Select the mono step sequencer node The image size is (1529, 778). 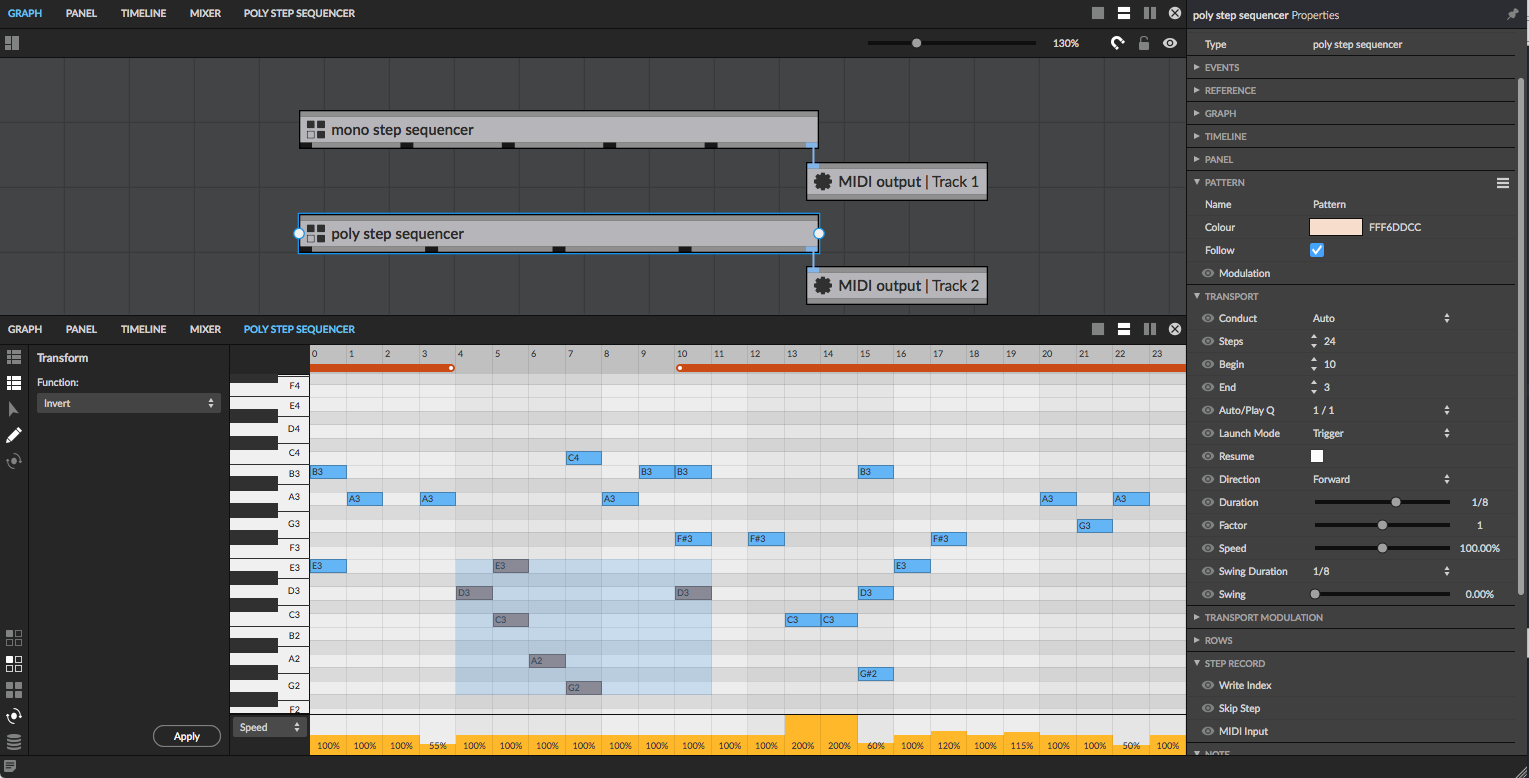click(559, 130)
